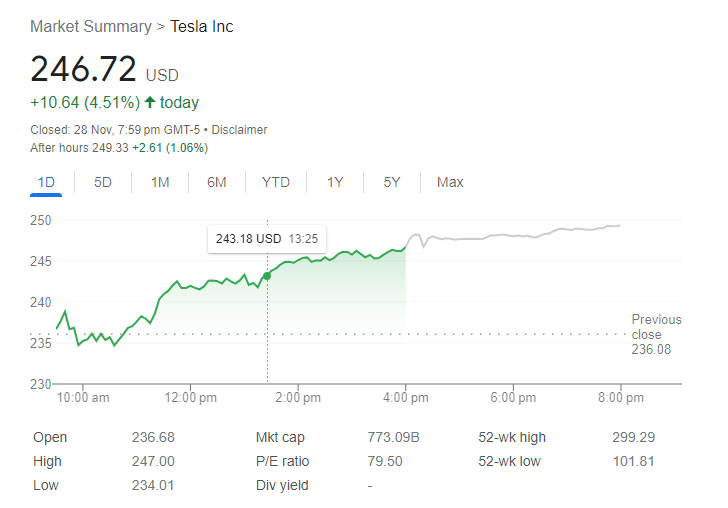The width and height of the screenshot is (728, 508).
Task: Click the Mkt cap value 773.09B
Action: pyautogui.click(x=393, y=438)
